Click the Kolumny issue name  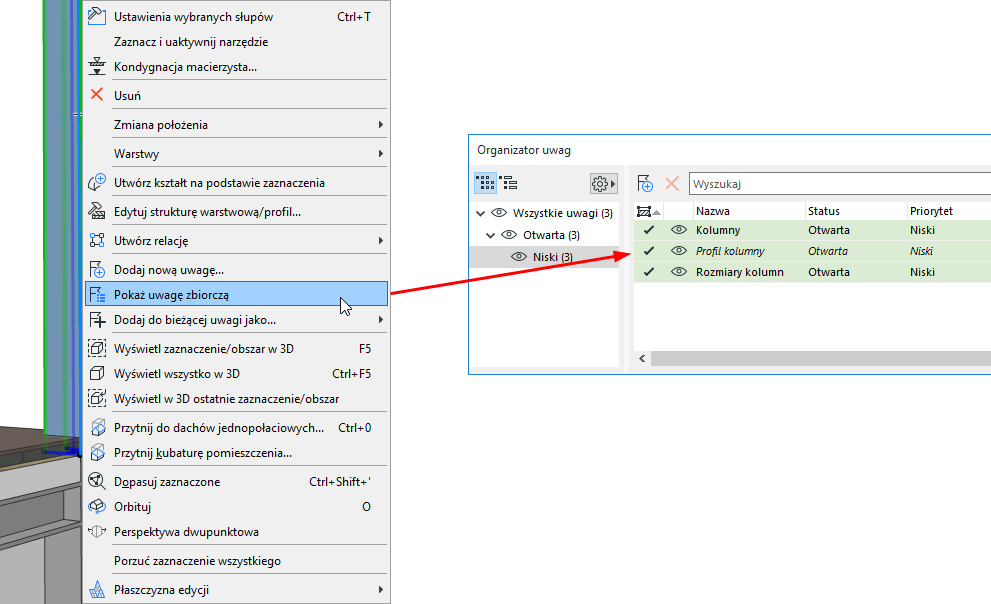click(718, 230)
